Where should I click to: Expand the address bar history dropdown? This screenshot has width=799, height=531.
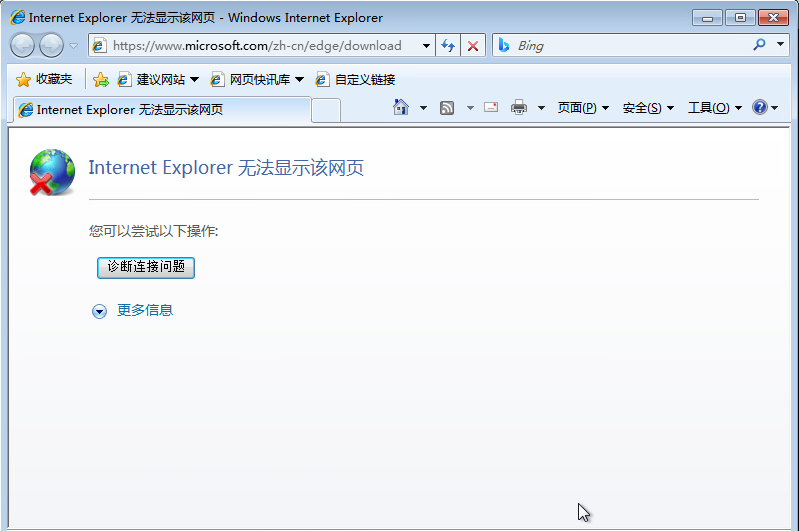click(x=427, y=46)
